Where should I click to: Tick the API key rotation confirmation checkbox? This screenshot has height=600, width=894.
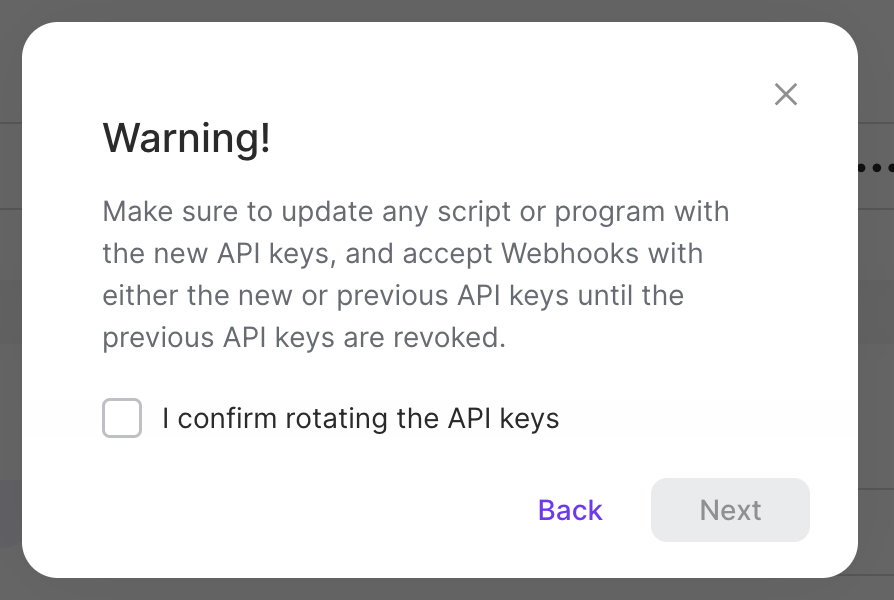click(122, 418)
